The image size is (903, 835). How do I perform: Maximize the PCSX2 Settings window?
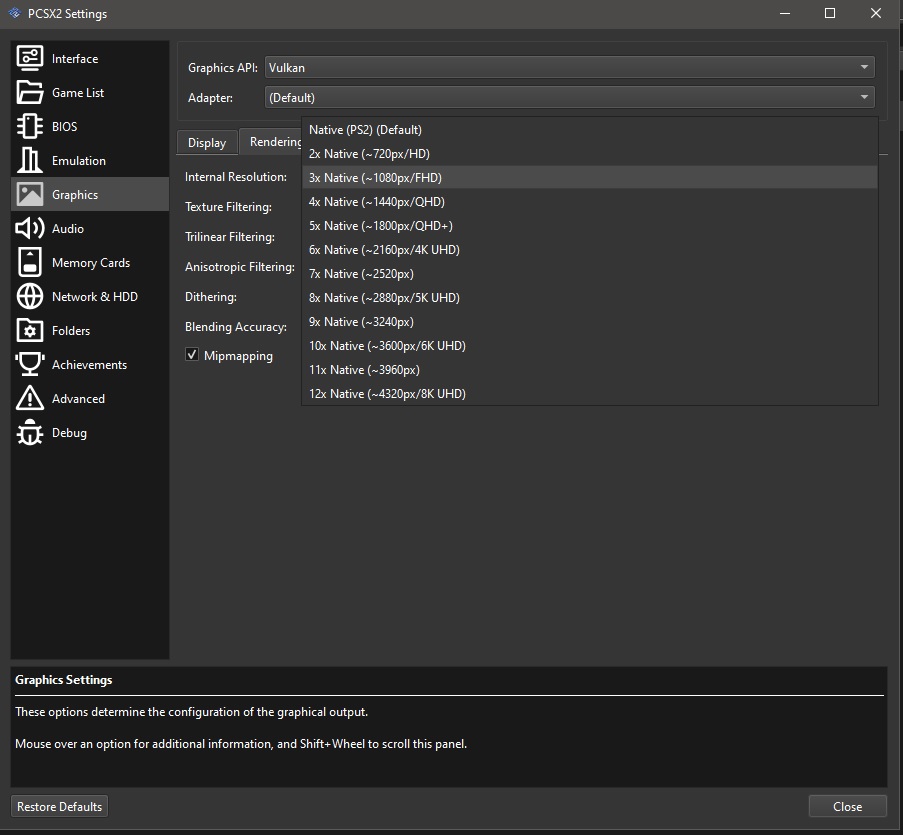coord(830,13)
